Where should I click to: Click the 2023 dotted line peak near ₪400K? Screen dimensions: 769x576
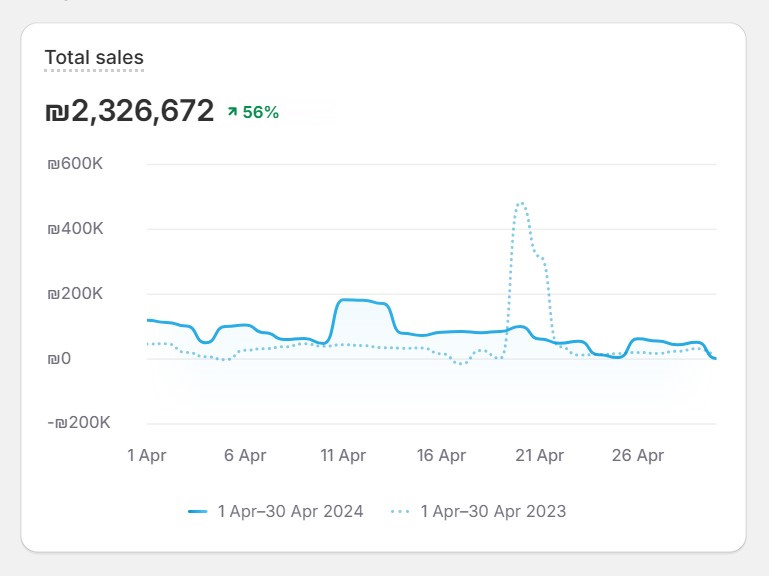[521, 204]
